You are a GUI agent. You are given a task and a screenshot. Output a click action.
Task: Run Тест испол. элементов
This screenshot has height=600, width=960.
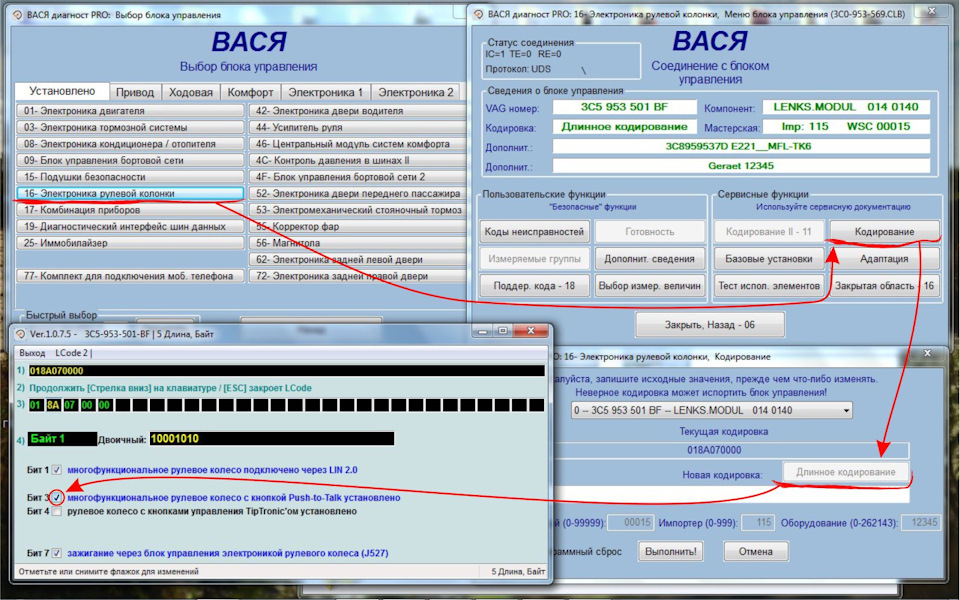(x=769, y=286)
